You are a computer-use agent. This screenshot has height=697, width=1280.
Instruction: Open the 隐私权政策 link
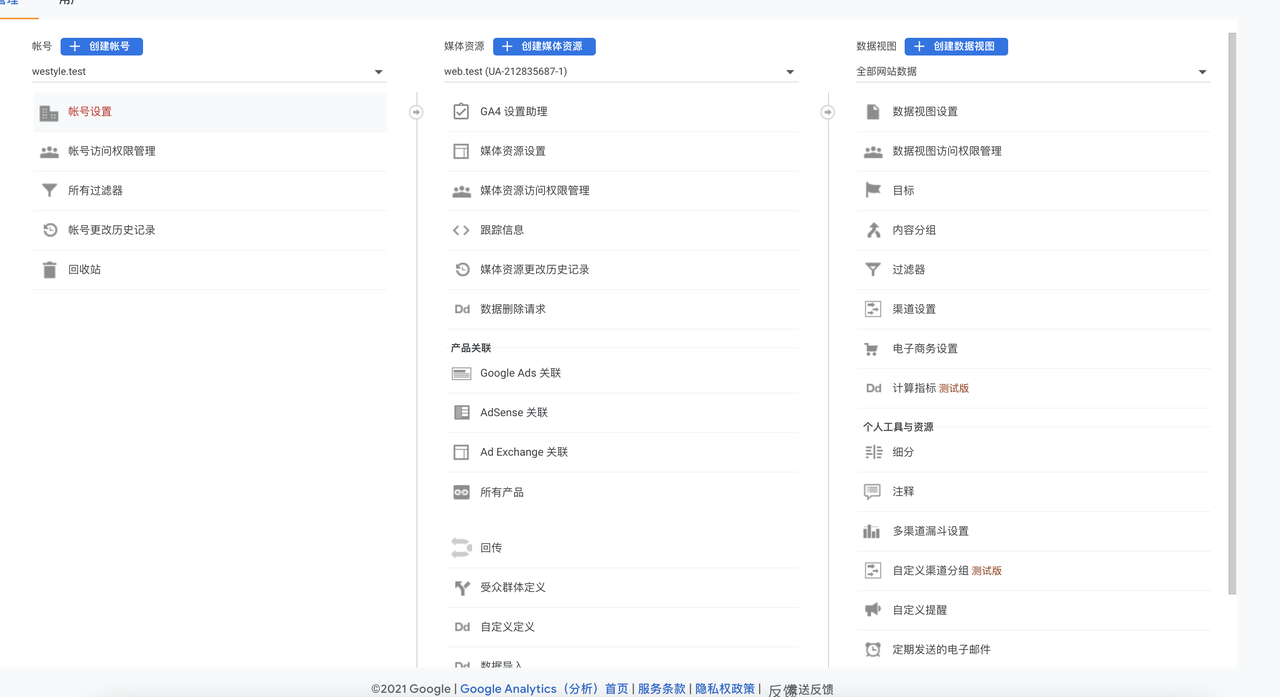click(x=725, y=689)
